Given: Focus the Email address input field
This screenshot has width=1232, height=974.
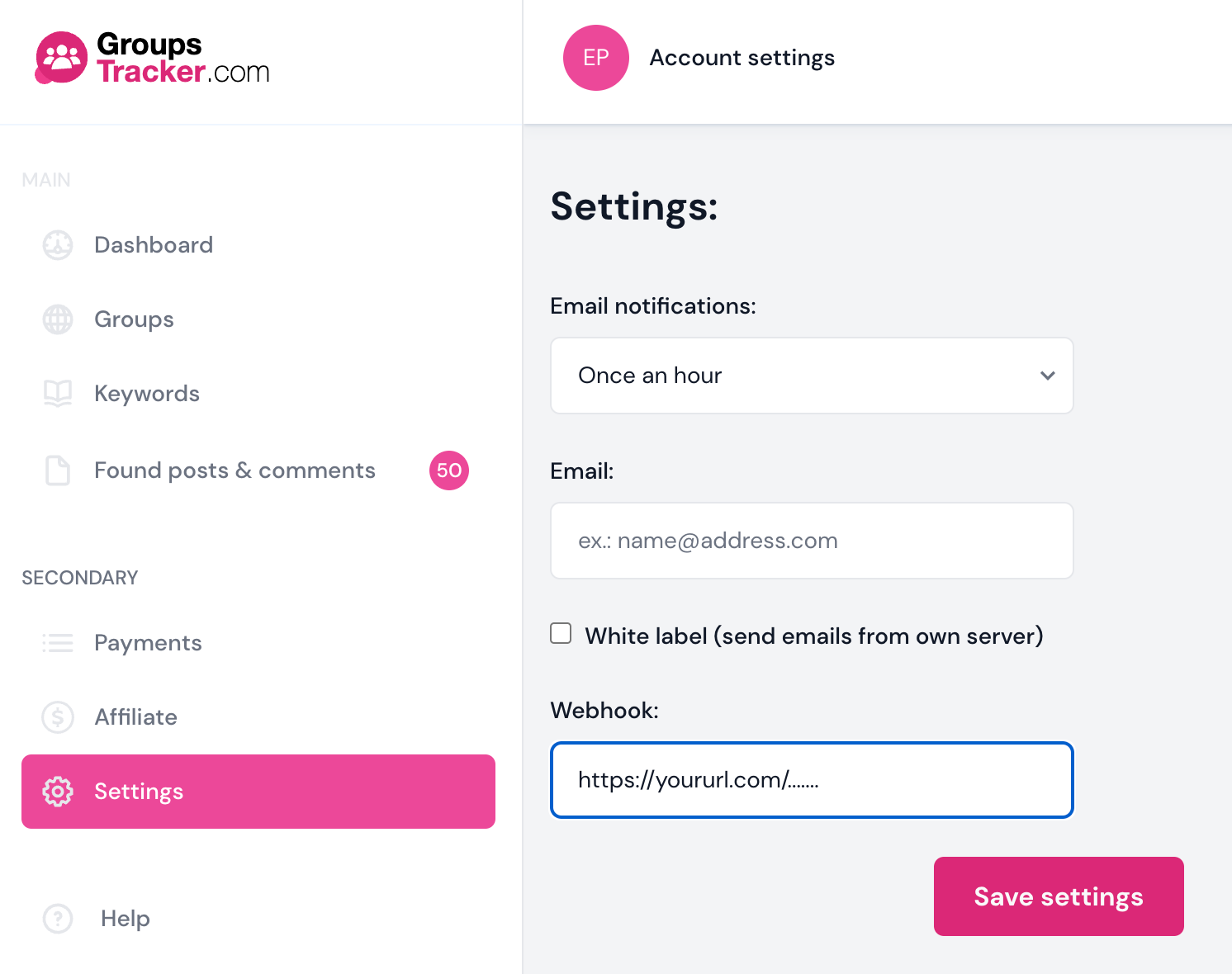Looking at the screenshot, I should click(x=812, y=541).
